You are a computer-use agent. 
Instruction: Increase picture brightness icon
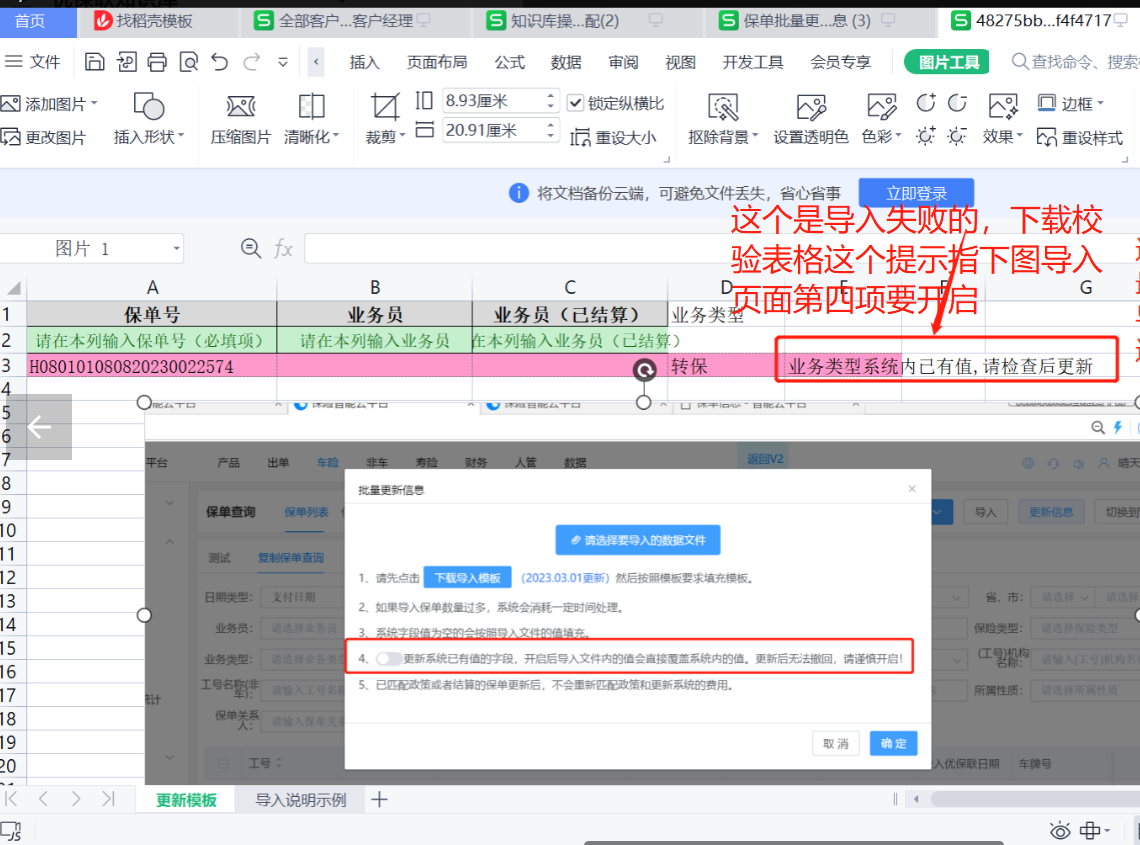(x=926, y=136)
